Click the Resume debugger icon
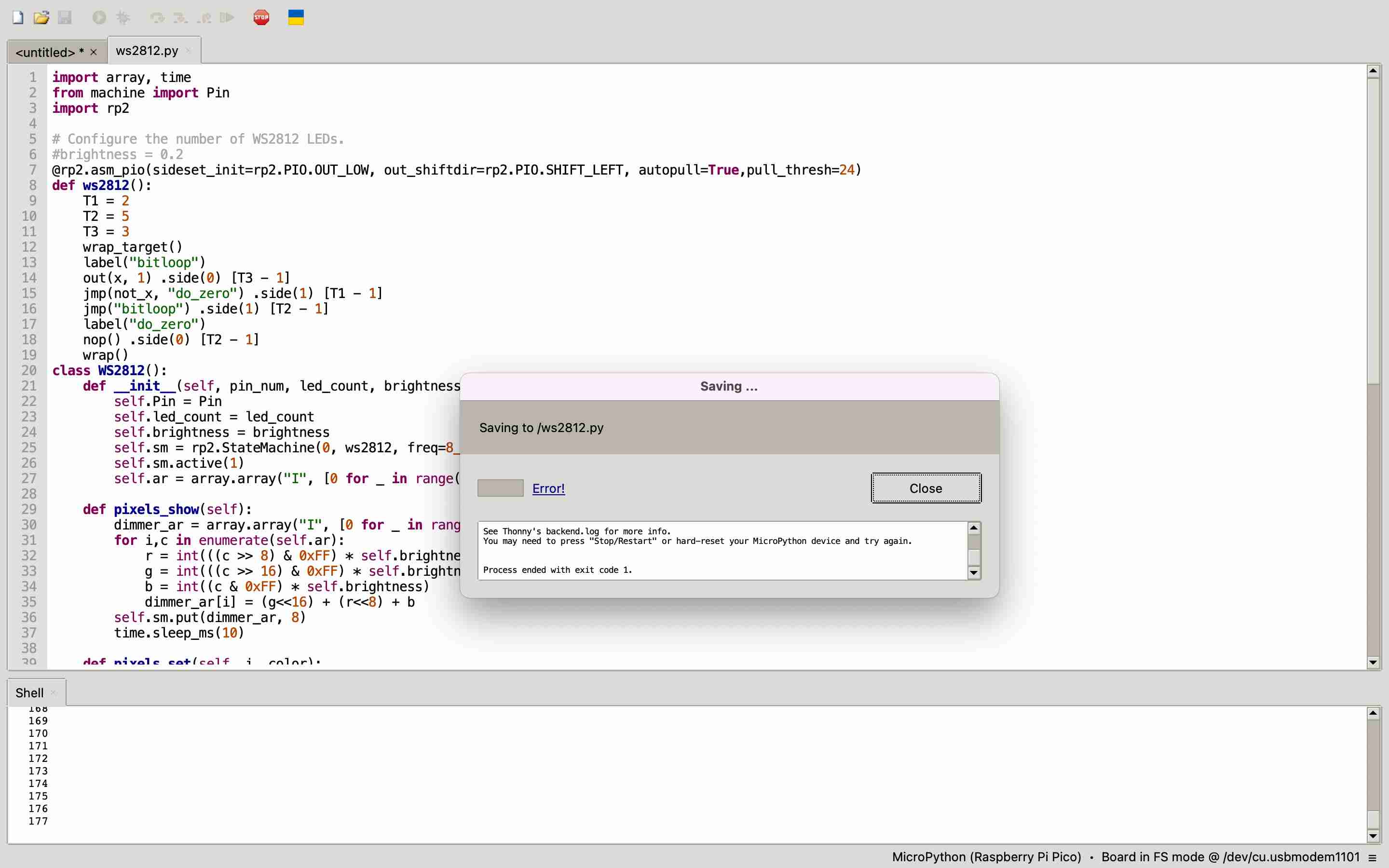Image resolution: width=1389 pixels, height=868 pixels. point(227,18)
